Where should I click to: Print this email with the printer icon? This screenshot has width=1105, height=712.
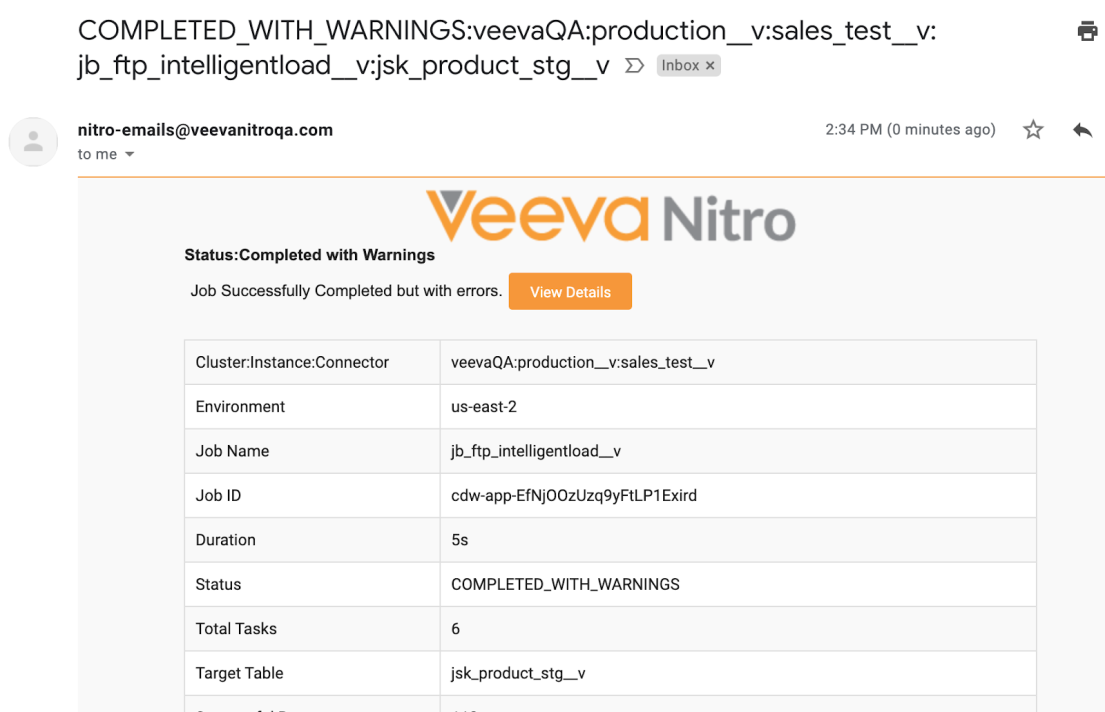[1087, 31]
